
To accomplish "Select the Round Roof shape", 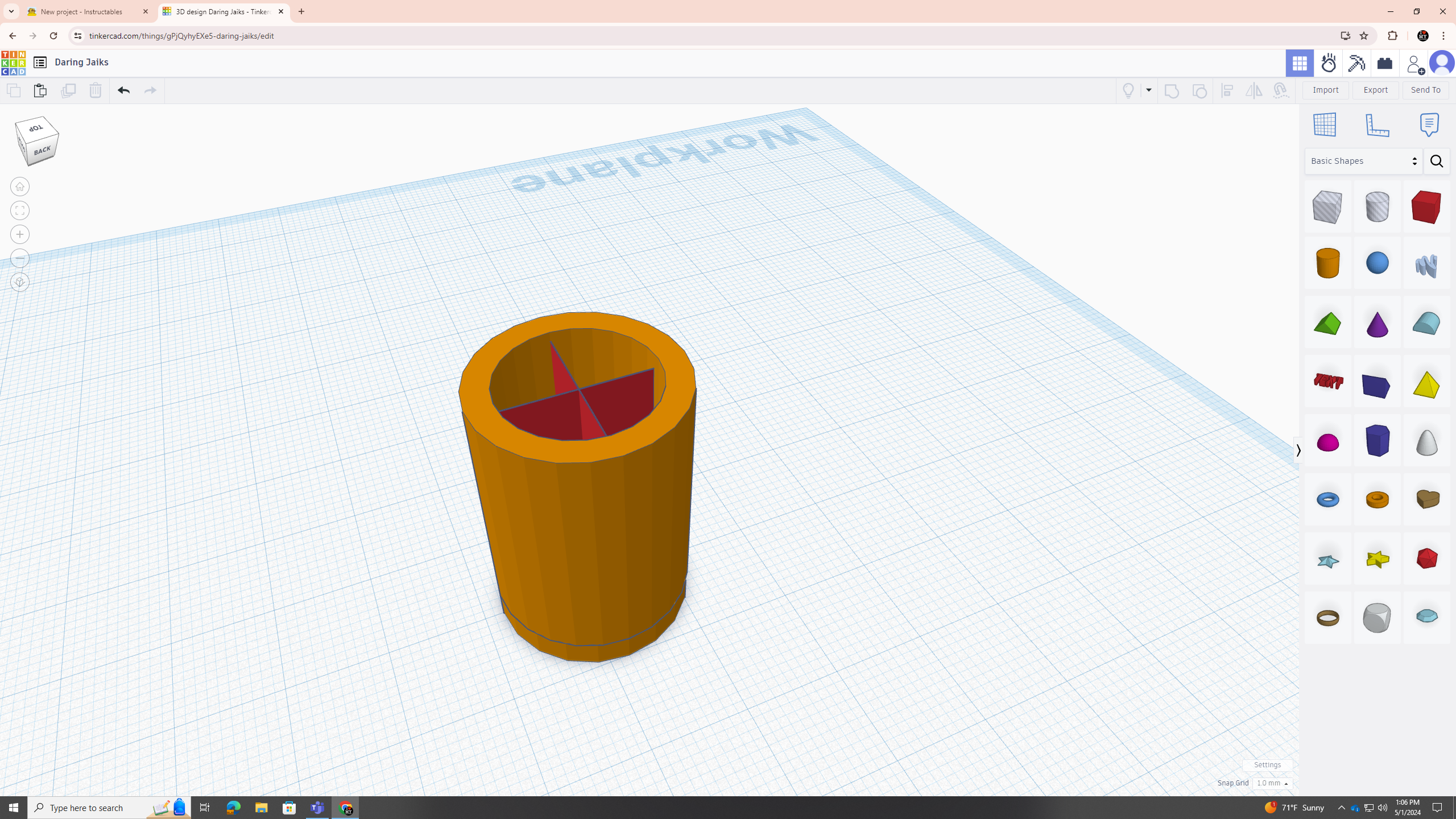I will [1426, 323].
